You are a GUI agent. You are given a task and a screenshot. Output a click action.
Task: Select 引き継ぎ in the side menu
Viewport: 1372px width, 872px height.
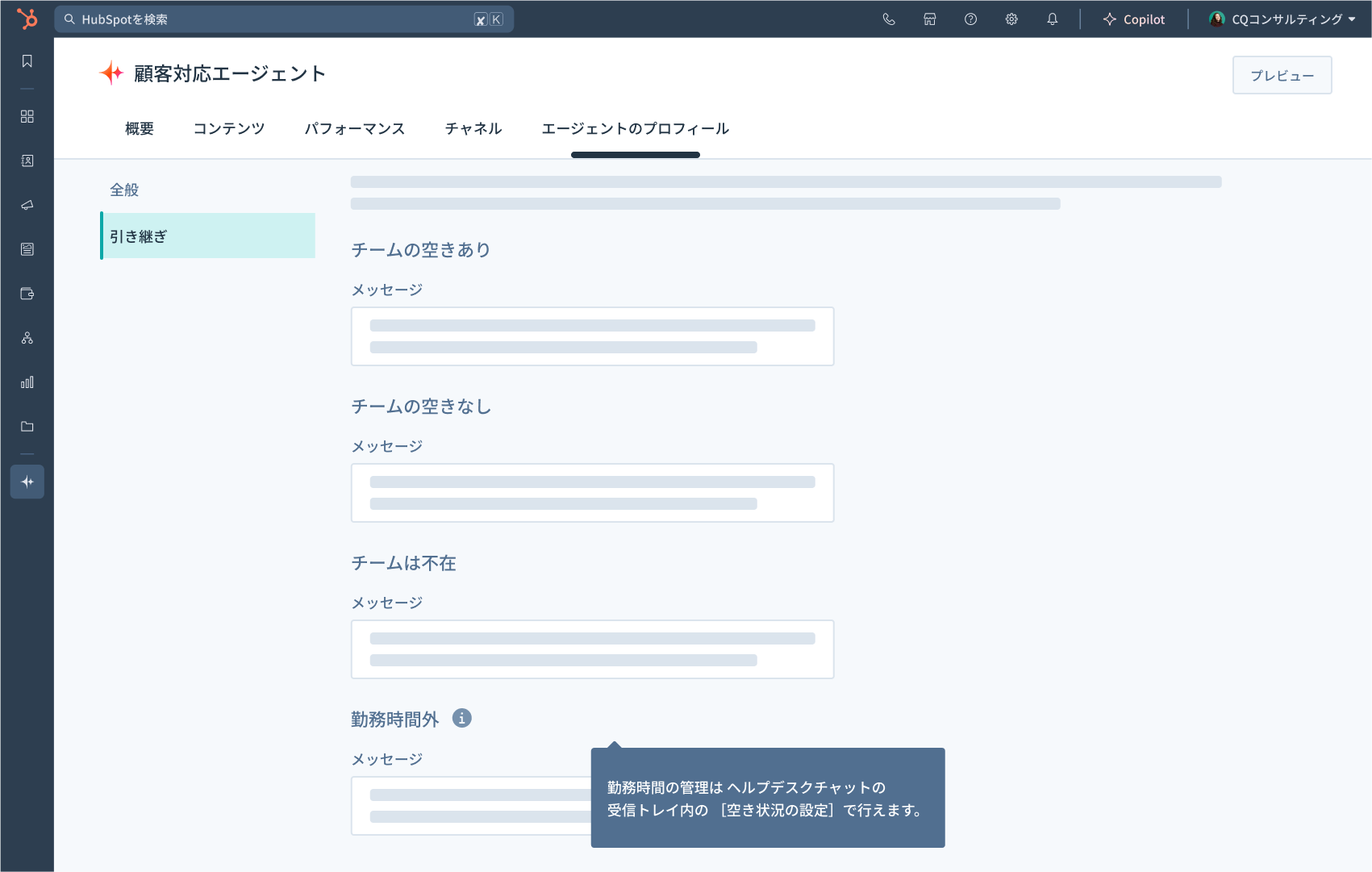pyautogui.click(x=208, y=236)
